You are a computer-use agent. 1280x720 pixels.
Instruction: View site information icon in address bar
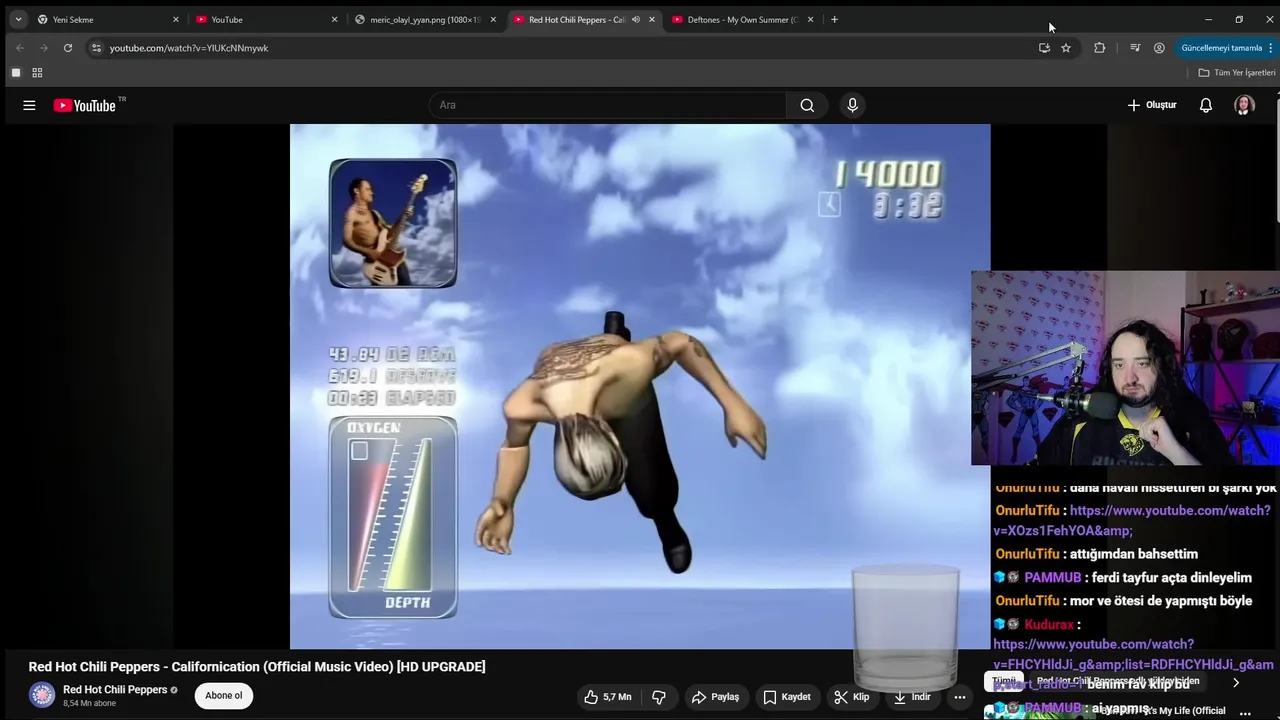(96, 48)
